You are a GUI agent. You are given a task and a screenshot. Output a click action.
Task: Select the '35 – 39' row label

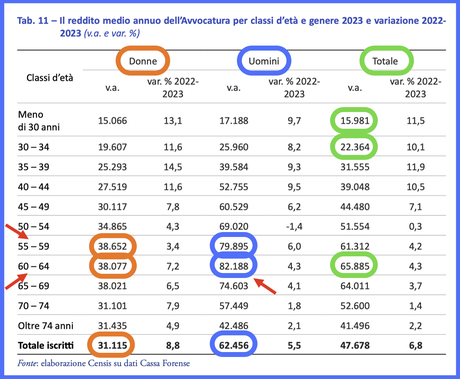tap(33, 167)
